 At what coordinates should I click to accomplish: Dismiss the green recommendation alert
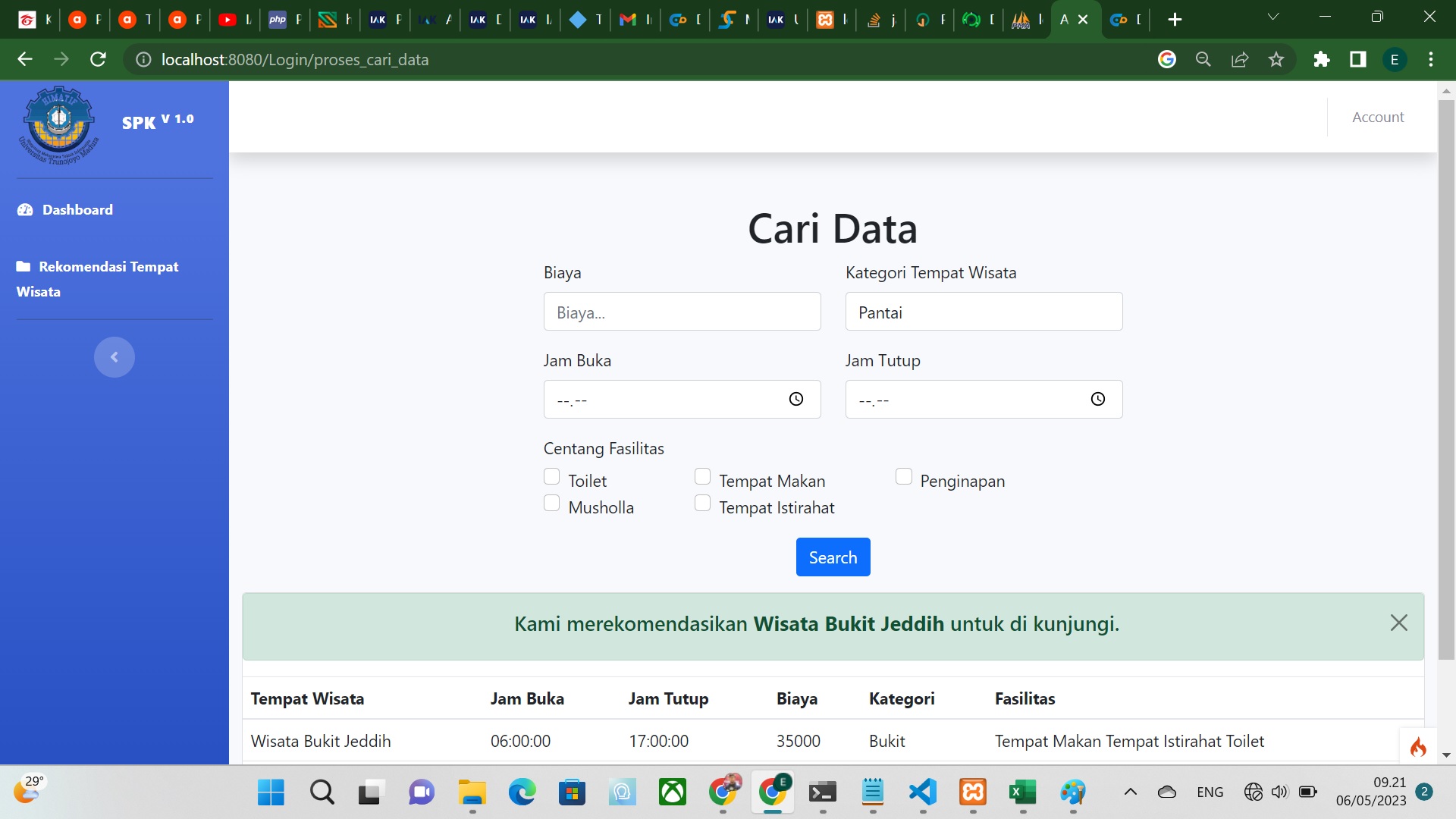point(1398,623)
